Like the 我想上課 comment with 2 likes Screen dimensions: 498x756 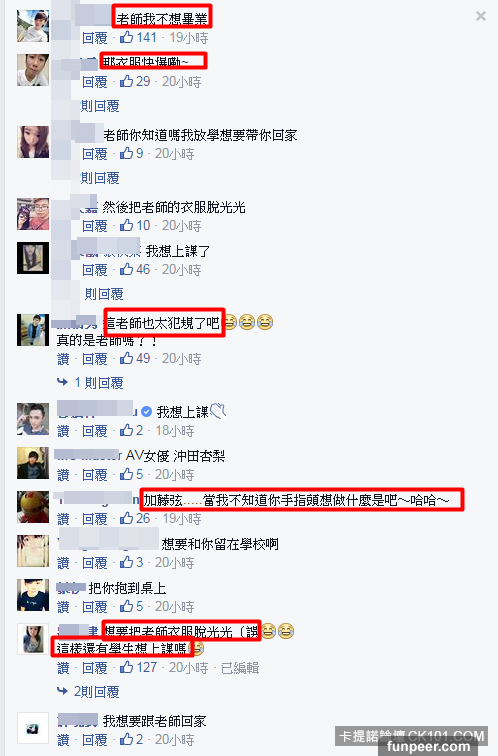click(x=63, y=431)
